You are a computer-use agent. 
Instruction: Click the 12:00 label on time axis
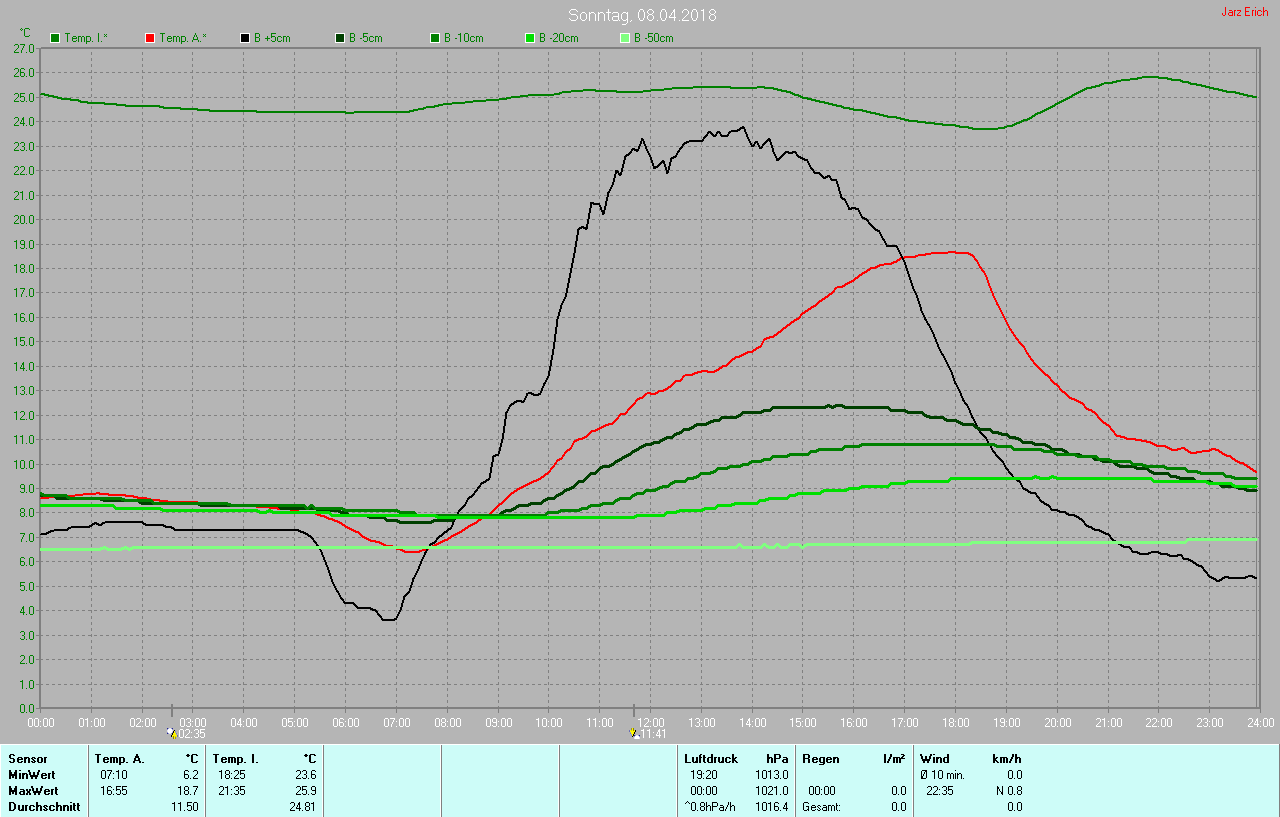[x=651, y=722]
